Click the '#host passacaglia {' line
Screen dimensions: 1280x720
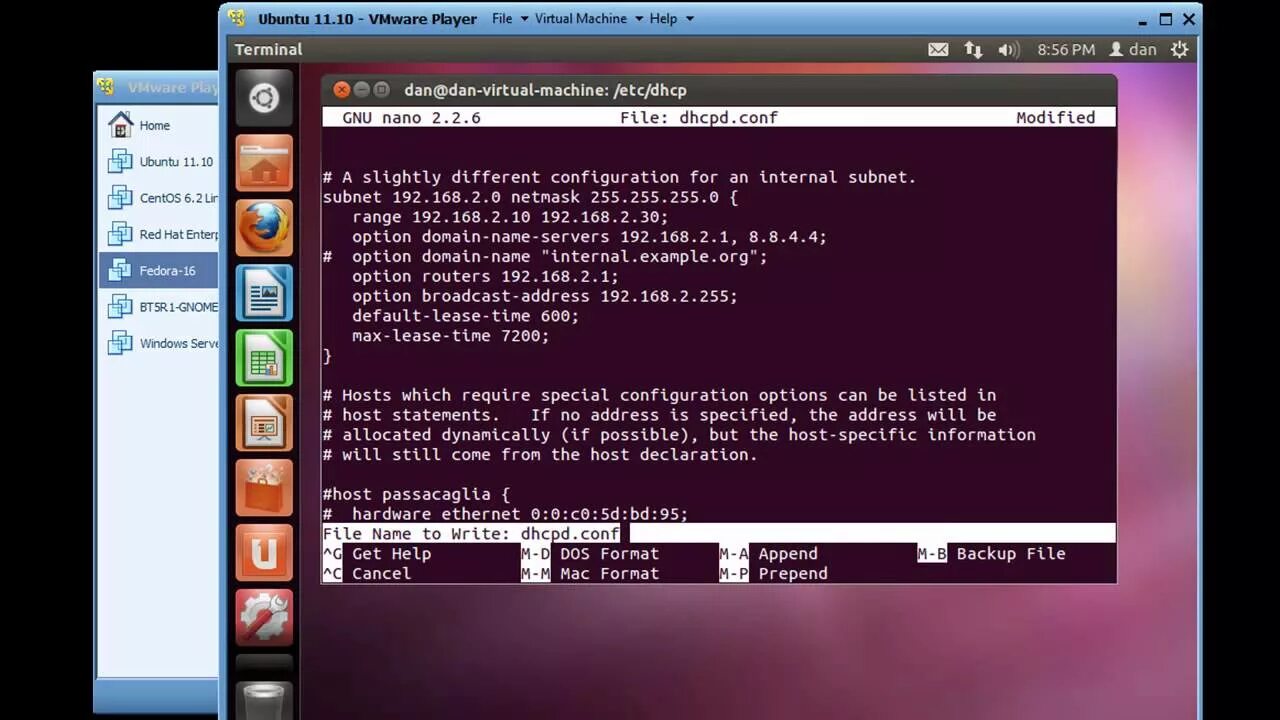tap(416, 494)
